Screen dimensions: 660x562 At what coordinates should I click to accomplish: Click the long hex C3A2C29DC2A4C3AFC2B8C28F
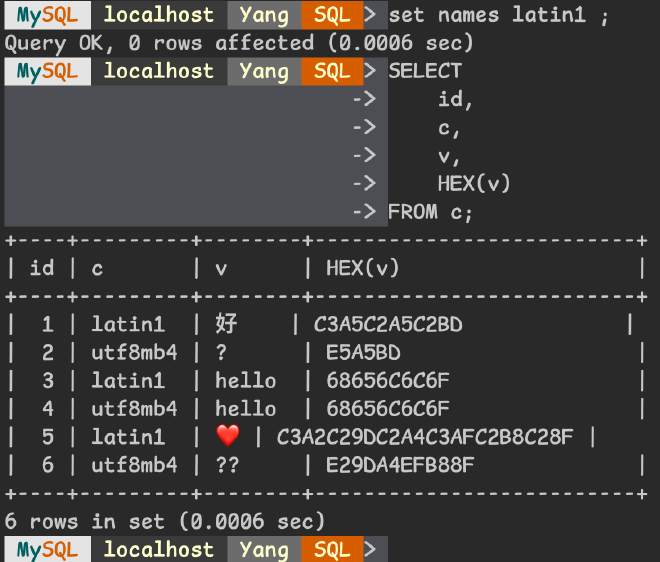(x=425, y=437)
